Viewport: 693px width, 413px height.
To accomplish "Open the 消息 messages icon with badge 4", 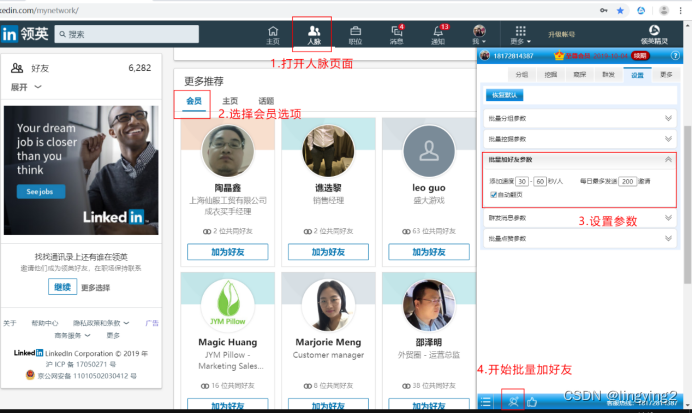I will click(396, 31).
